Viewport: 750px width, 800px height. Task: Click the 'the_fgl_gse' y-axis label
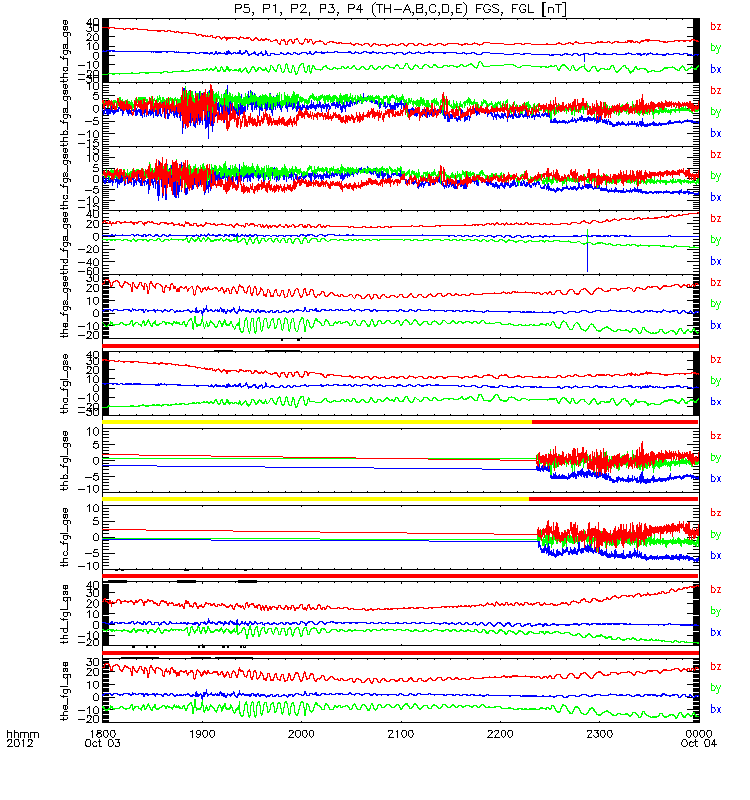pyautogui.click(x=65, y=691)
